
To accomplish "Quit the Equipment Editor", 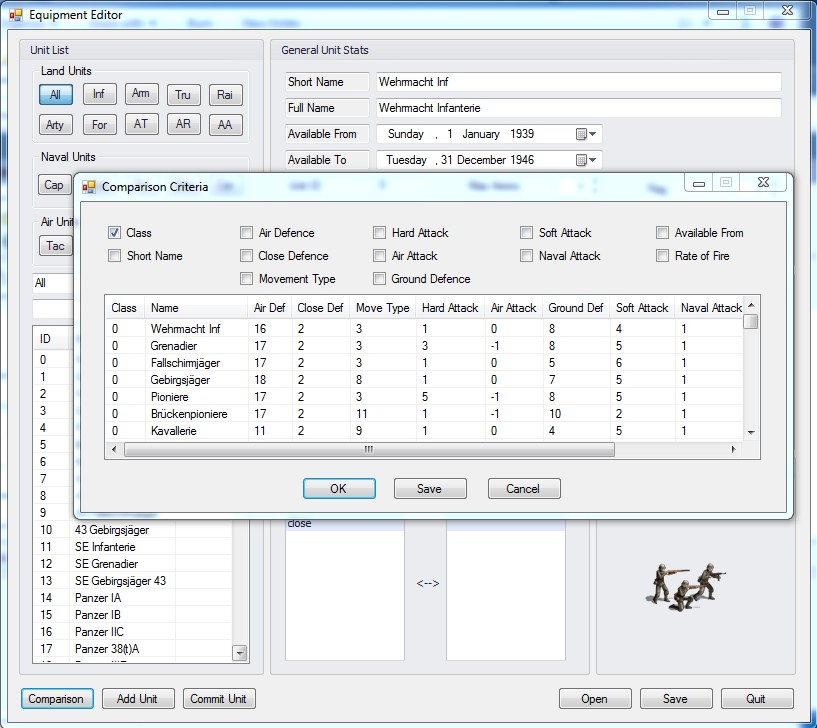I will pyautogui.click(x=757, y=699).
